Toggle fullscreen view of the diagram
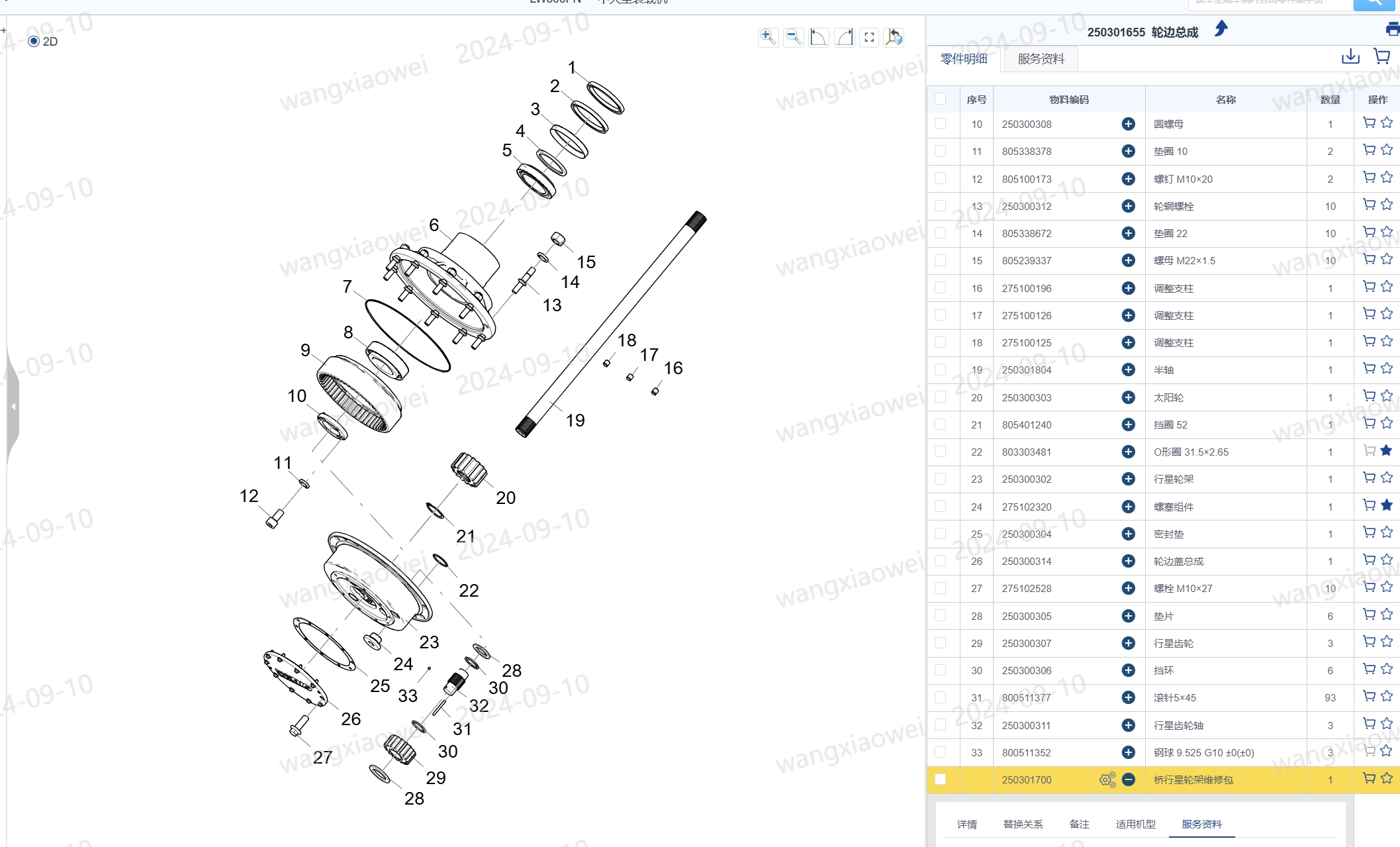Image resolution: width=1400 pixels, height=847 pixels. [869, 37]
